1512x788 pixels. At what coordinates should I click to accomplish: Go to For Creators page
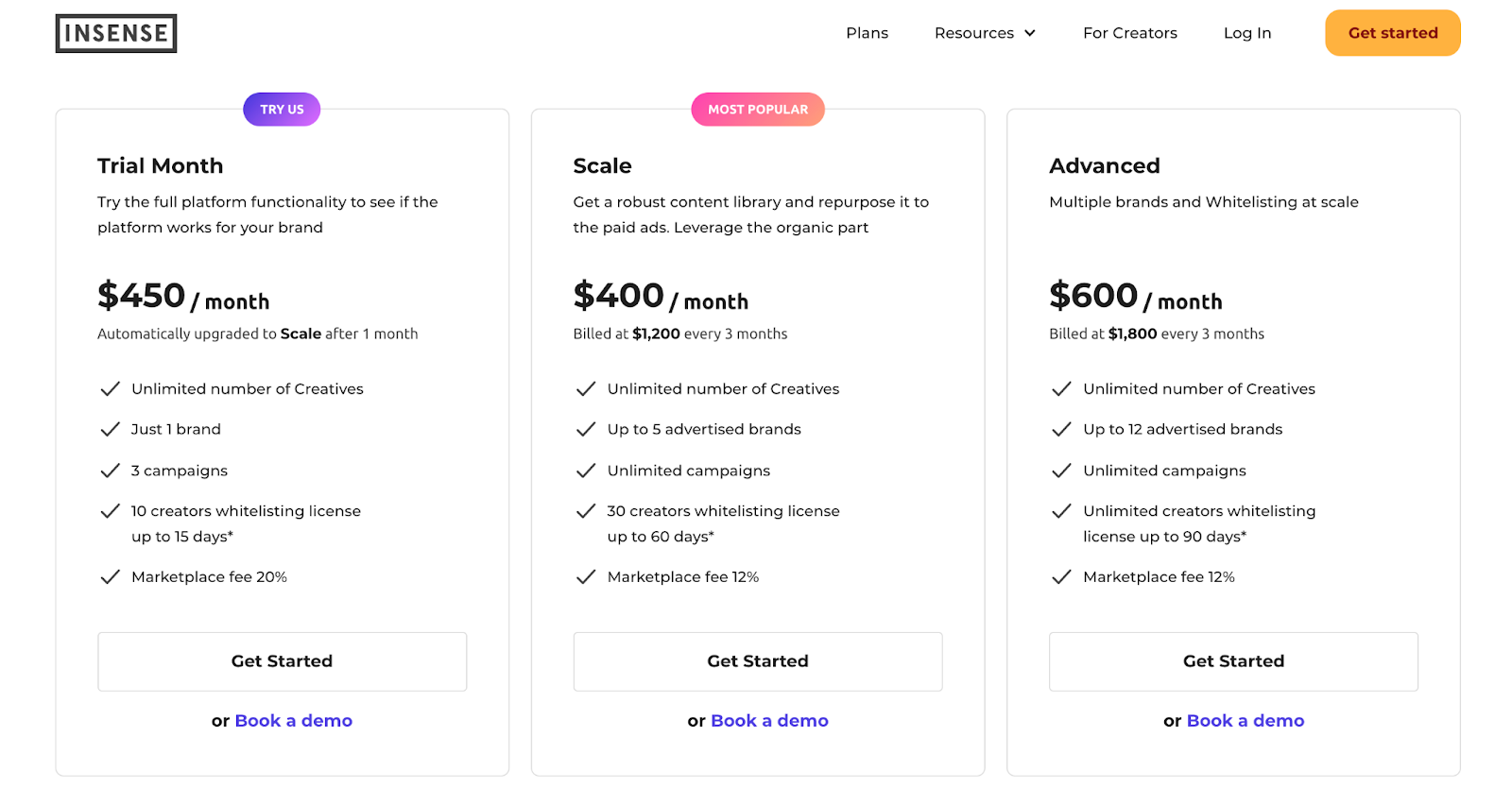1129,33
